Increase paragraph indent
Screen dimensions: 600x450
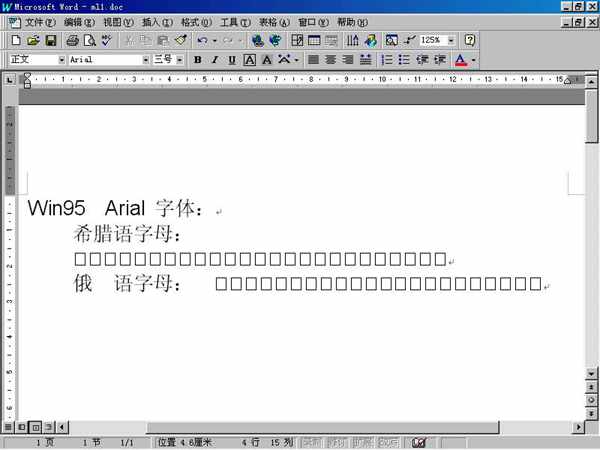pyautogui.click(x=439, y=60)
